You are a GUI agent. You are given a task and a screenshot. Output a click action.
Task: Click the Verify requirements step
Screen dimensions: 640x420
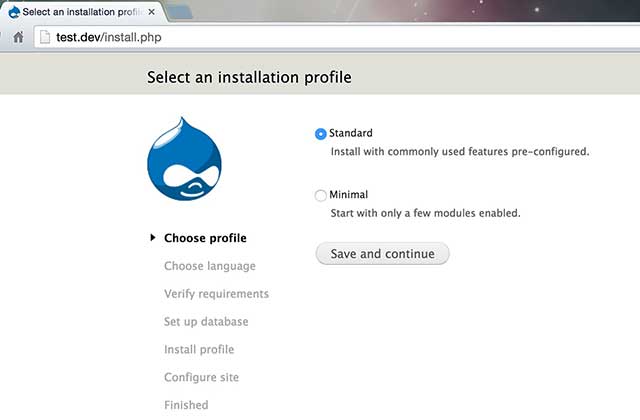tap(216, 294)
